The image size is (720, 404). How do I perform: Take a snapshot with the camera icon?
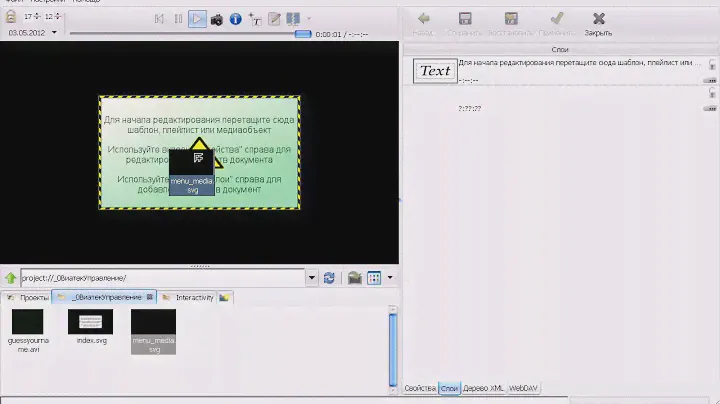(x=215, y=18)
